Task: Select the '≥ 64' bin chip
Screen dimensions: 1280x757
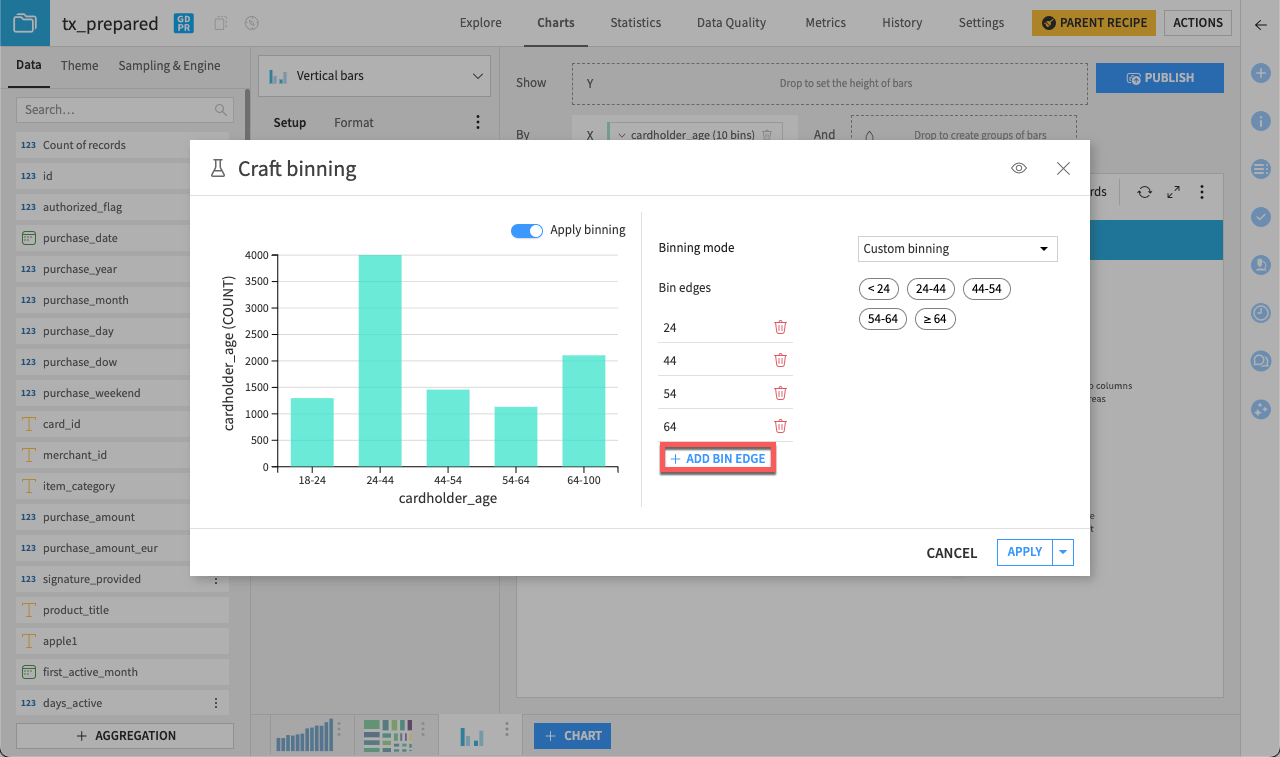Action: click(935, 319)
